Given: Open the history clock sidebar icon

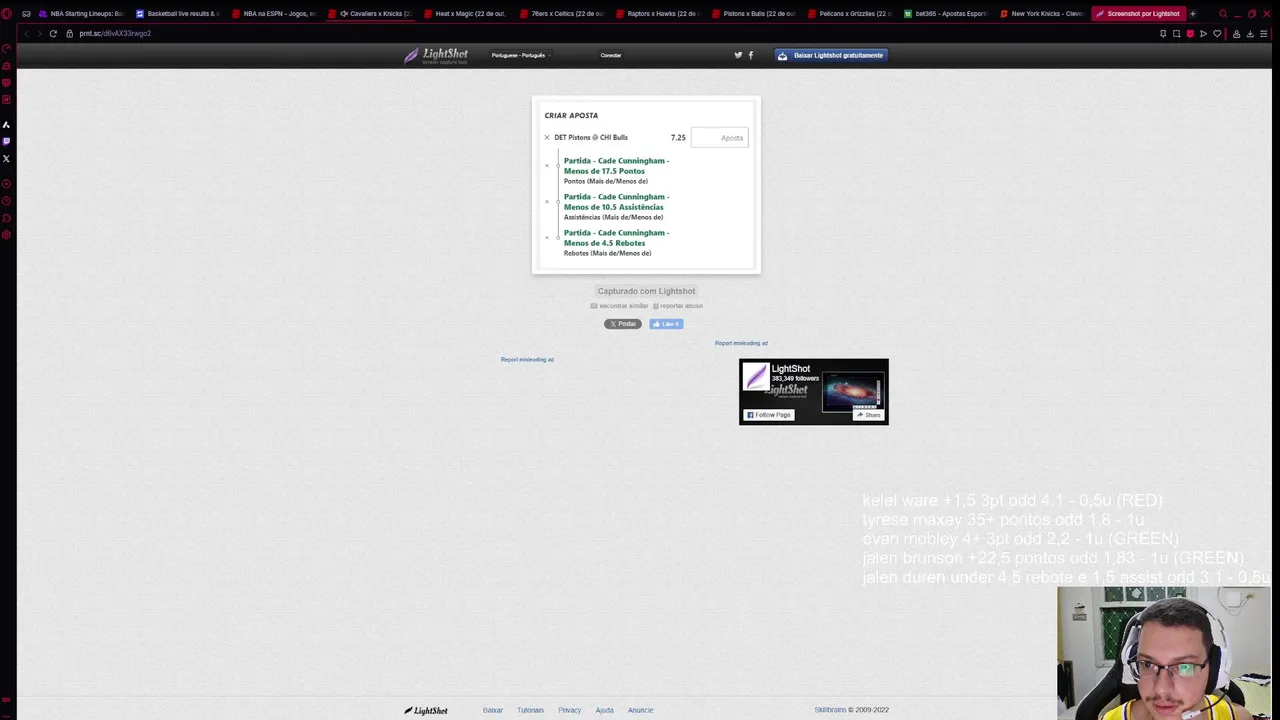Looking at the screenshot, I should pyautogui.click(x=6, y=201).
